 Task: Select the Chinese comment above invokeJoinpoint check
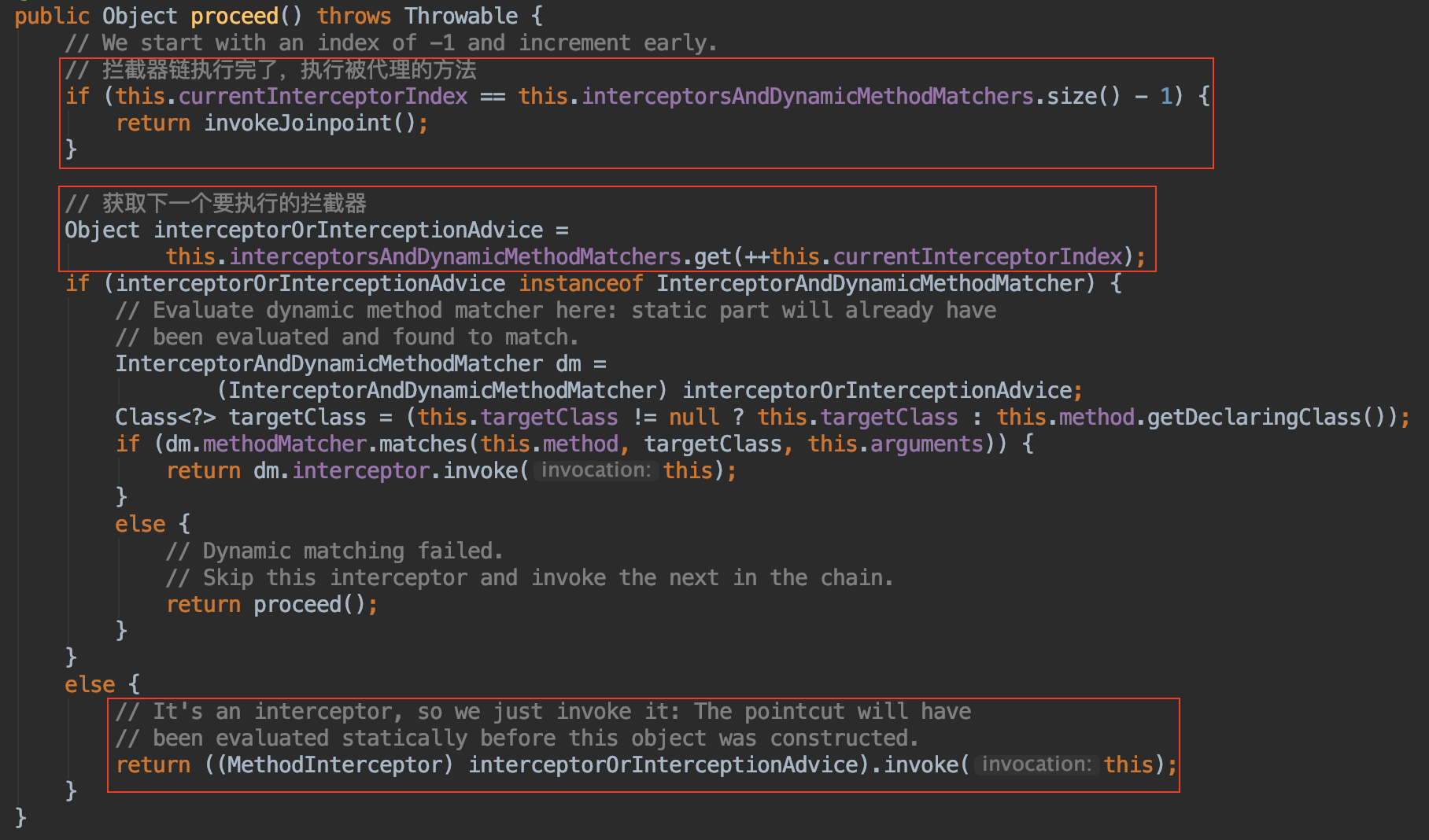point(271,70)
